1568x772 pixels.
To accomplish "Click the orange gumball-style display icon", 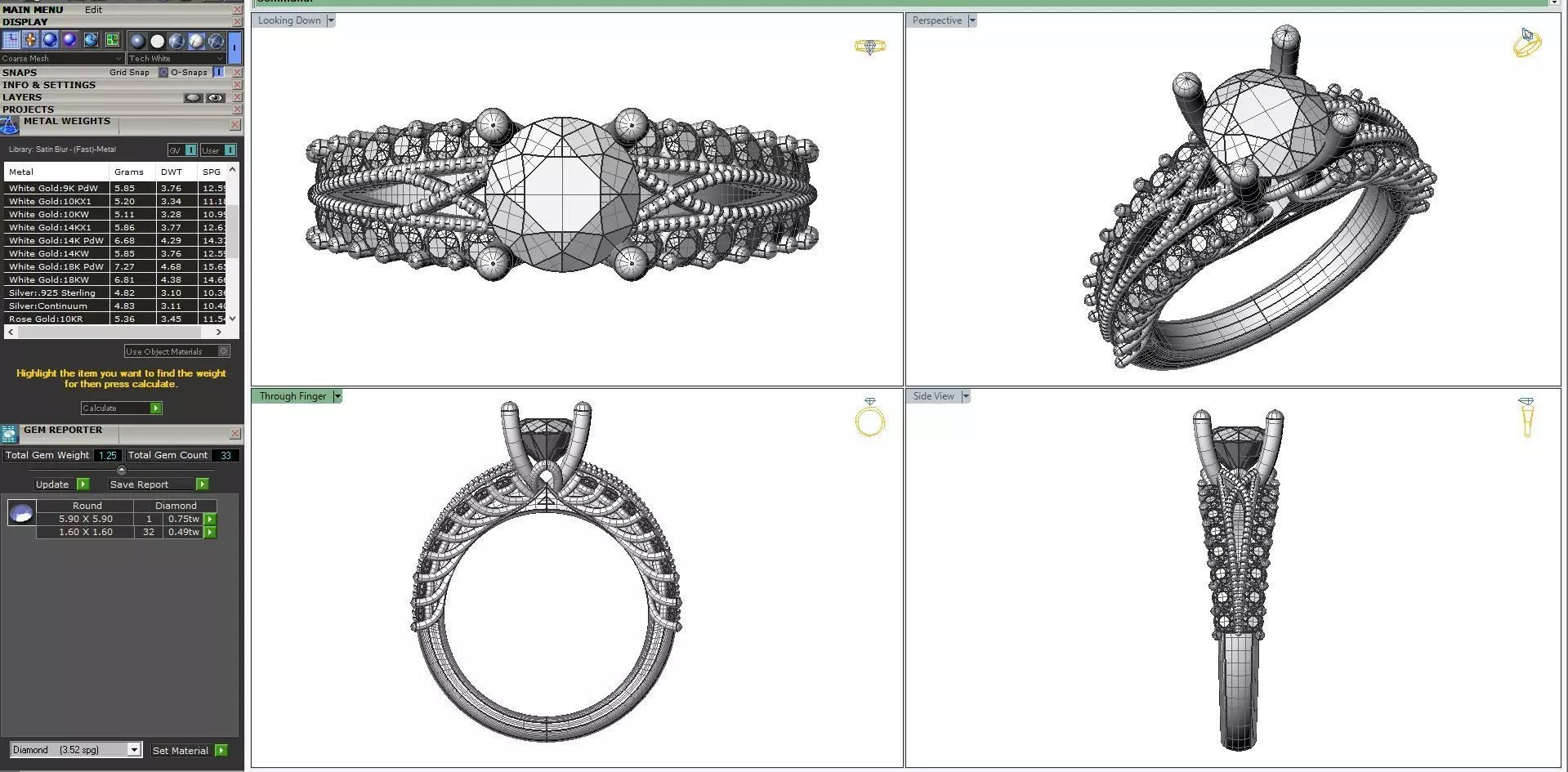I will (30, 39).
